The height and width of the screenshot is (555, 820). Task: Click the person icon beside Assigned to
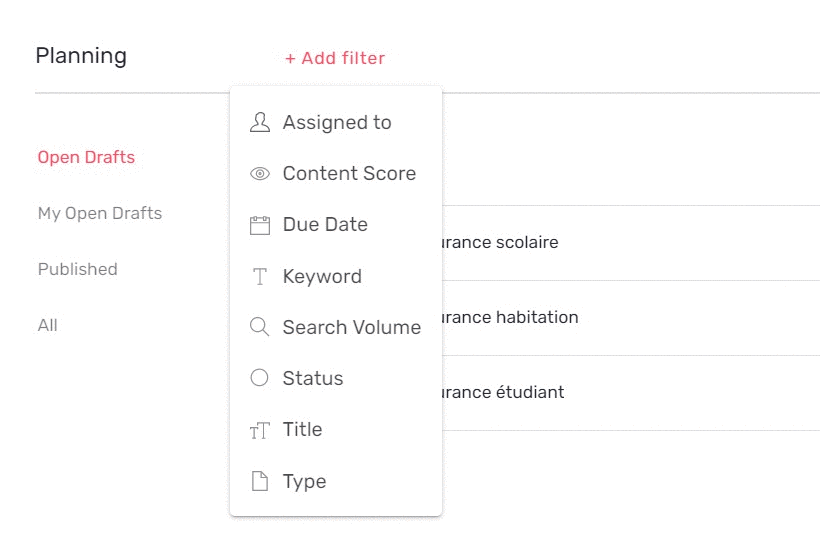click(x=260, y=122)
